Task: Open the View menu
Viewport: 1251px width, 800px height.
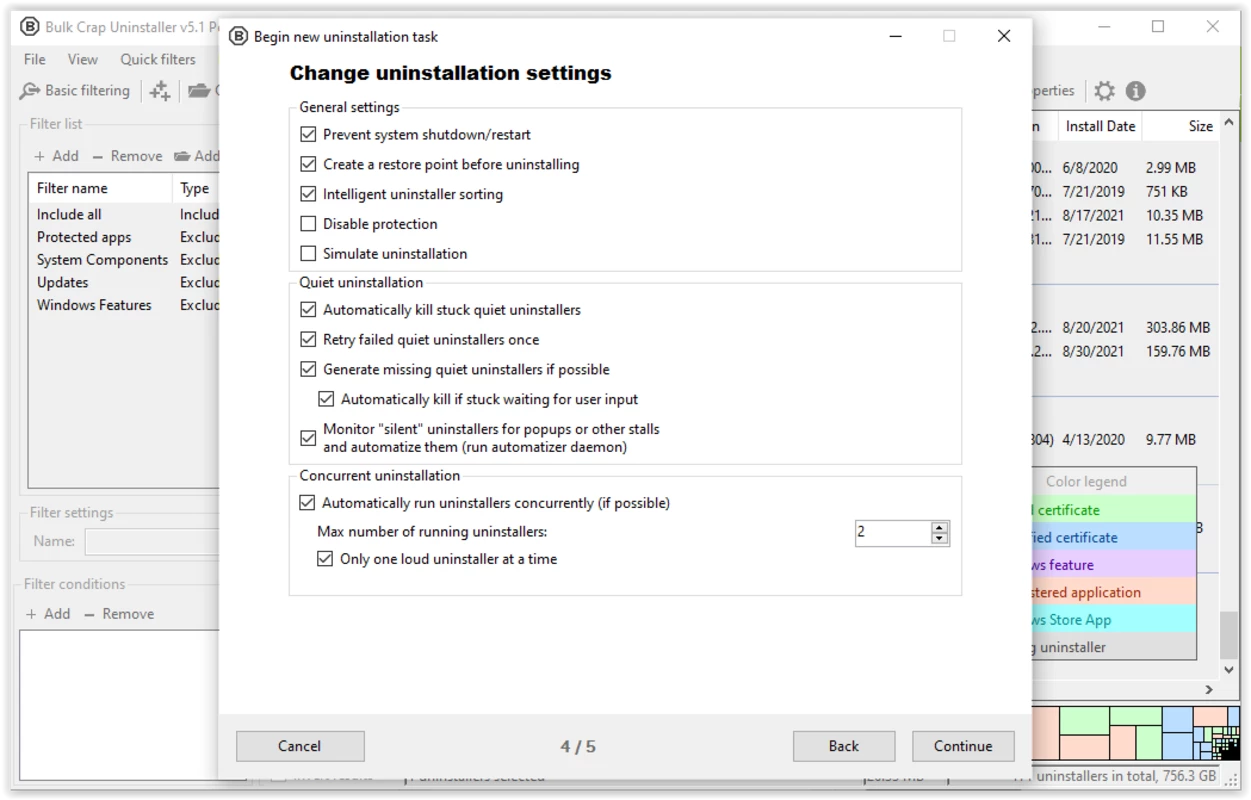Action: pyautogui.click(x=83, y=59)
